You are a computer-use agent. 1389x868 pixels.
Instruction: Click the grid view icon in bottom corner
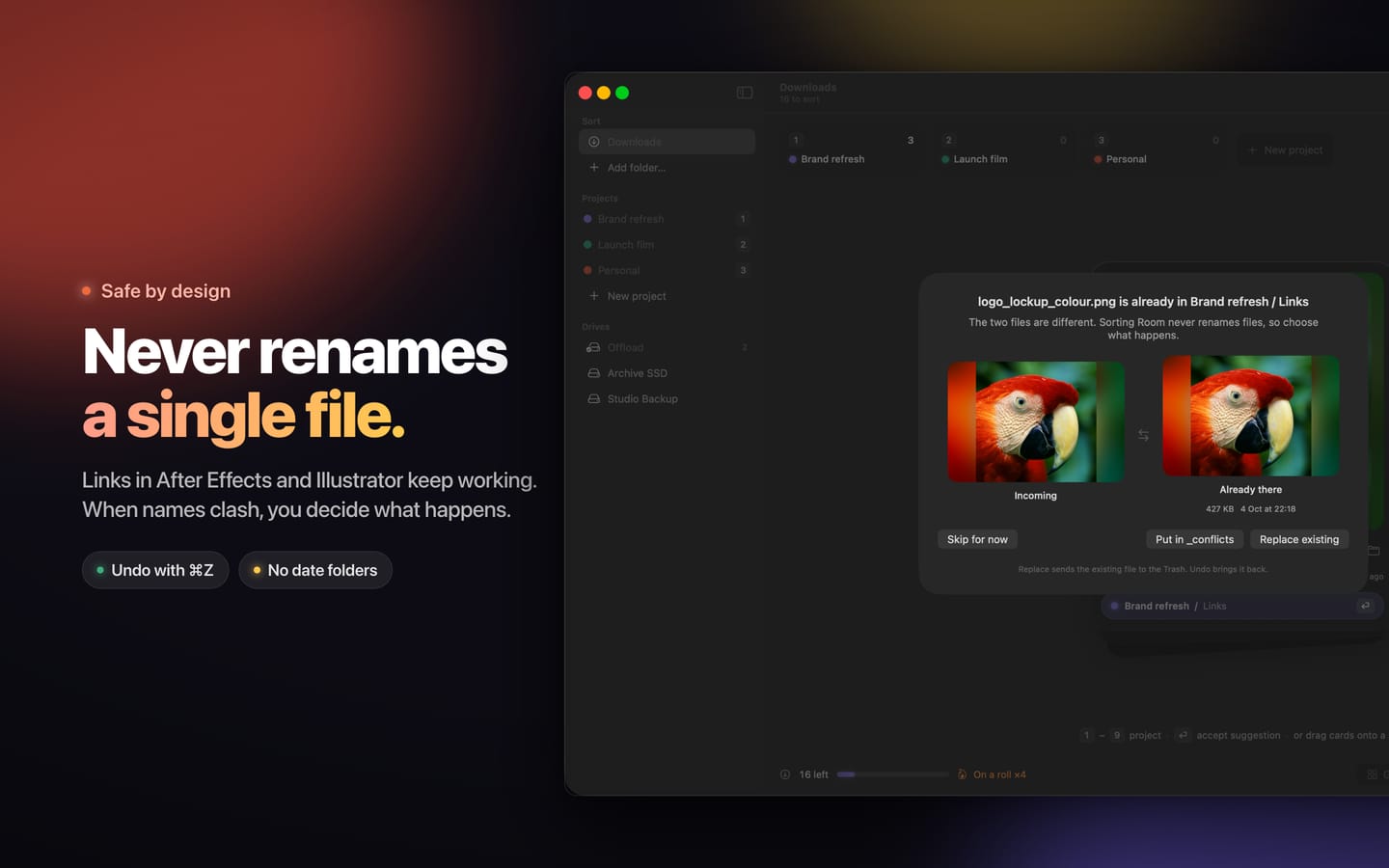pos(1372,774)
